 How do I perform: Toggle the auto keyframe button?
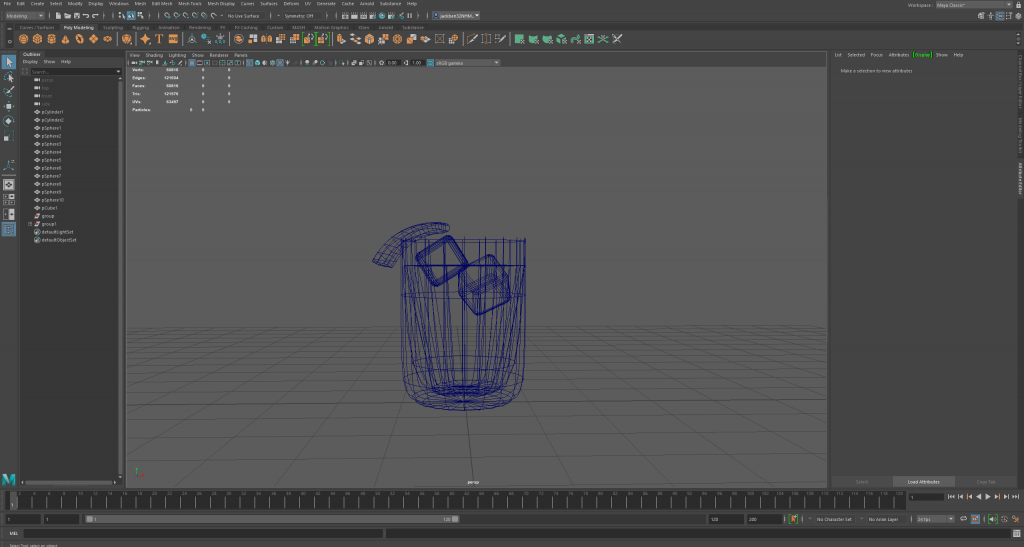792,519
